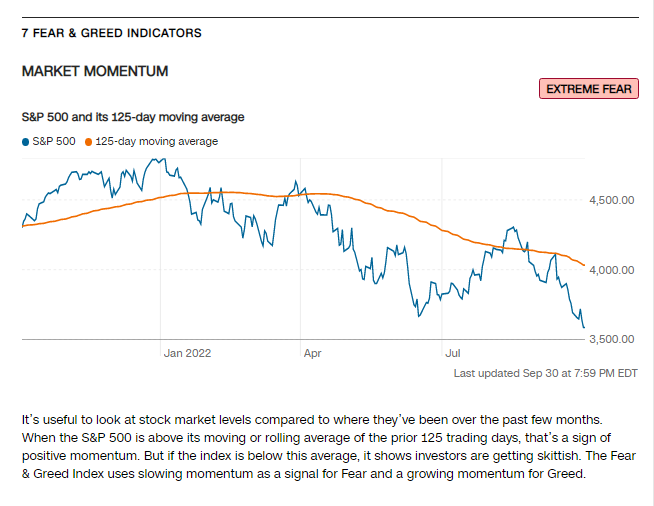Click the horizontal rule above the indicators heading
Screen dimensions: 654x506
coord(327,11)
